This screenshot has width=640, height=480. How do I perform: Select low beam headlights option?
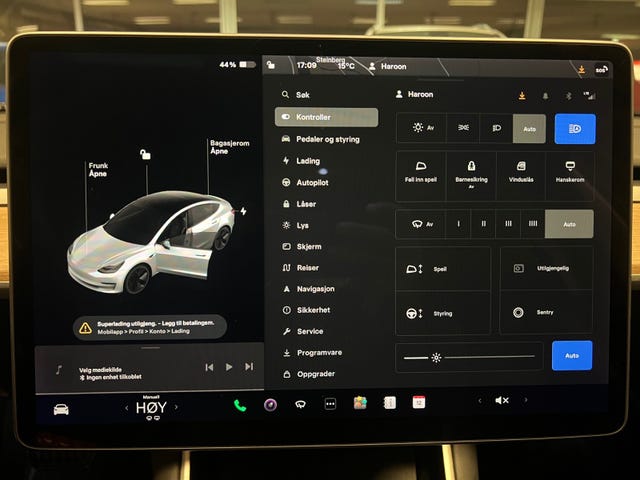(x=496, y=128)
